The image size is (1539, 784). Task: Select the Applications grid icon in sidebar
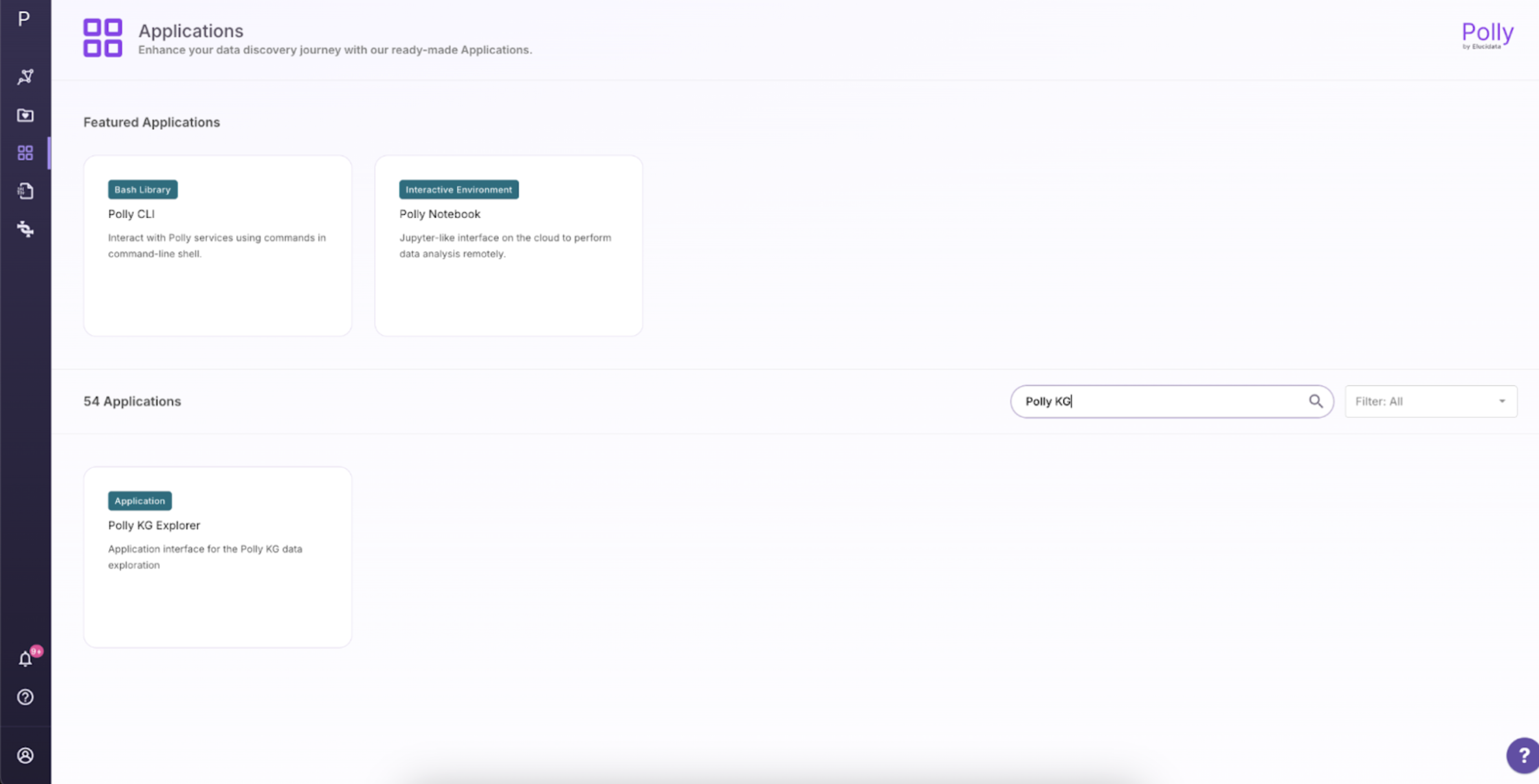tap(25, 153)
